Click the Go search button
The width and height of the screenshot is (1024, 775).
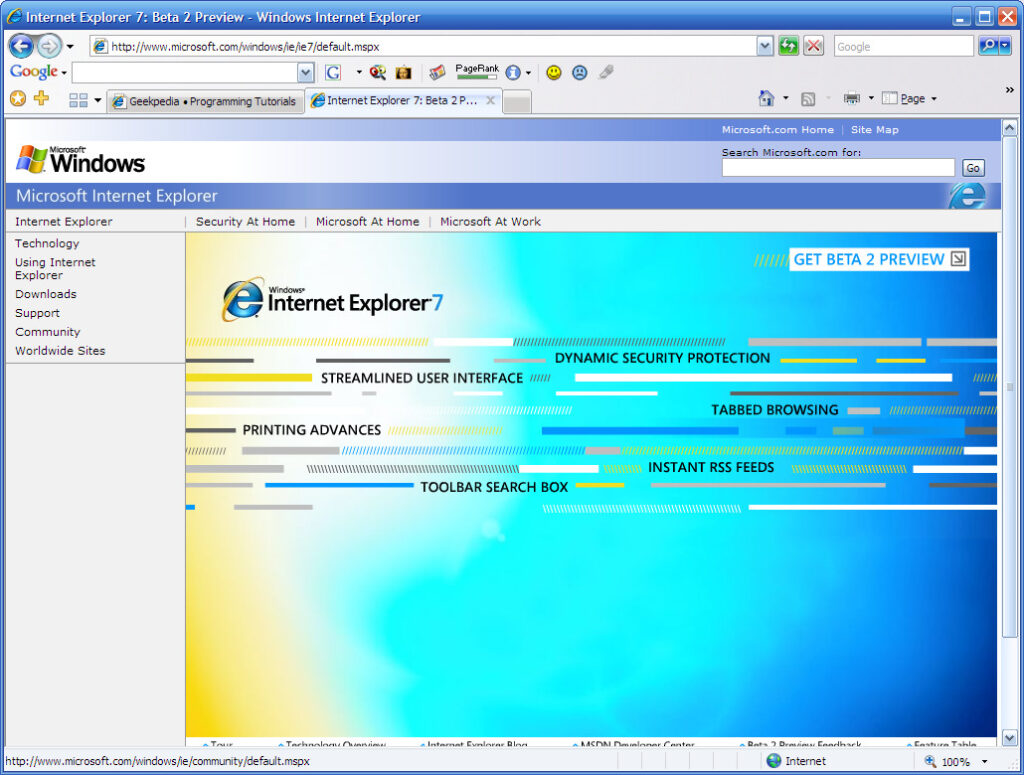(972, 168)
